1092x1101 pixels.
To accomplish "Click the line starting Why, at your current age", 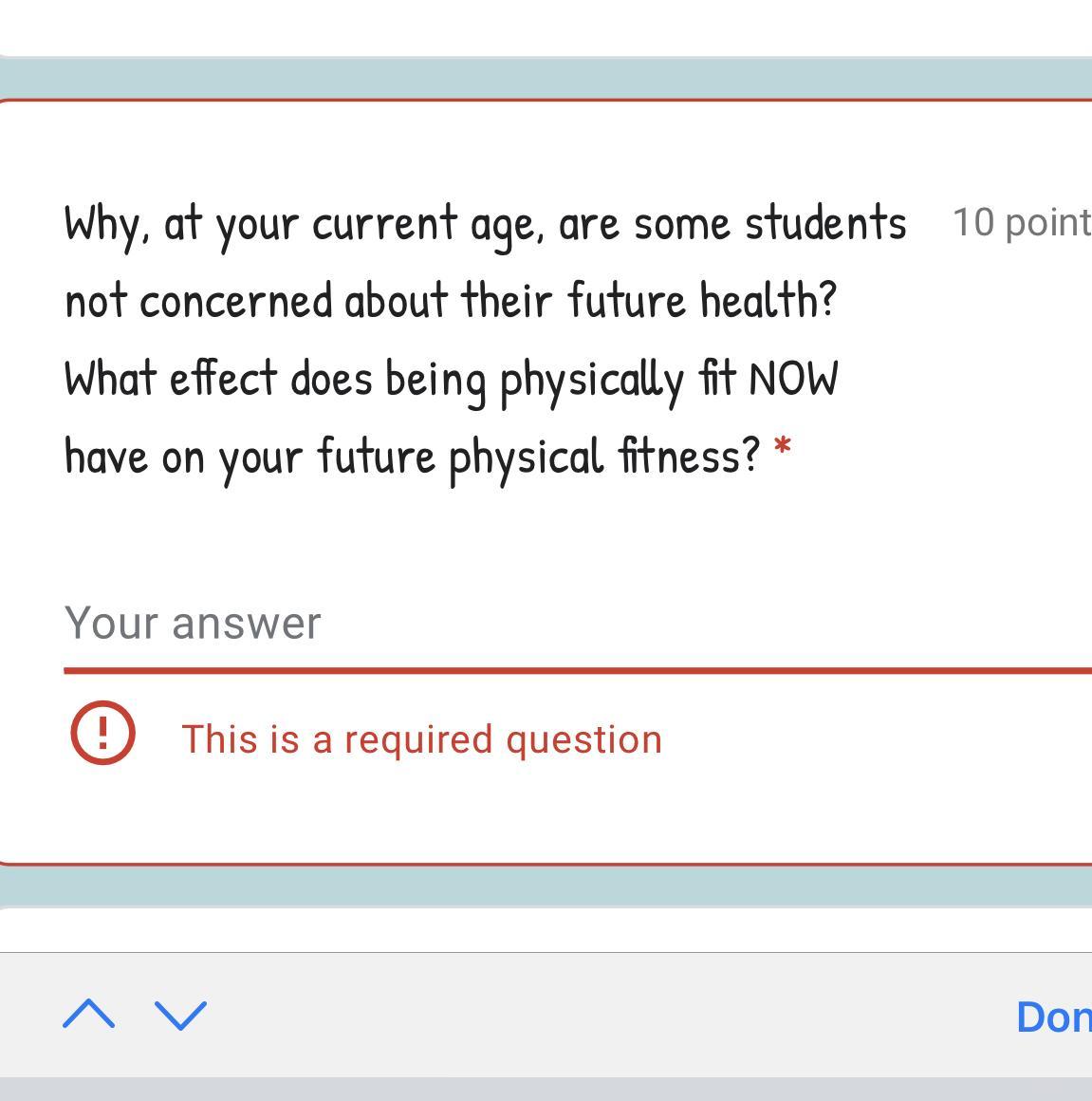I will click(x=485, y=224).
